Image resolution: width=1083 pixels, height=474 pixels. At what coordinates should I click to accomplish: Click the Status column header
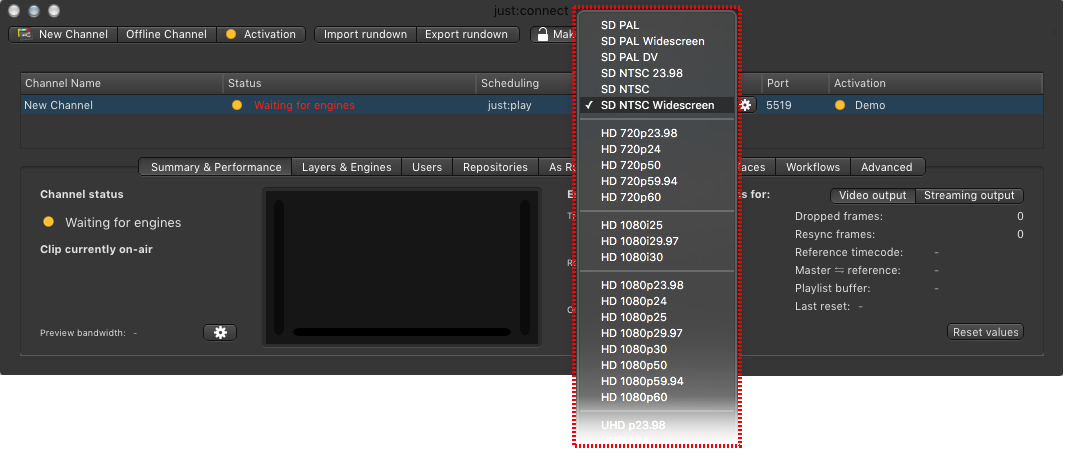(x=349, y=83)
